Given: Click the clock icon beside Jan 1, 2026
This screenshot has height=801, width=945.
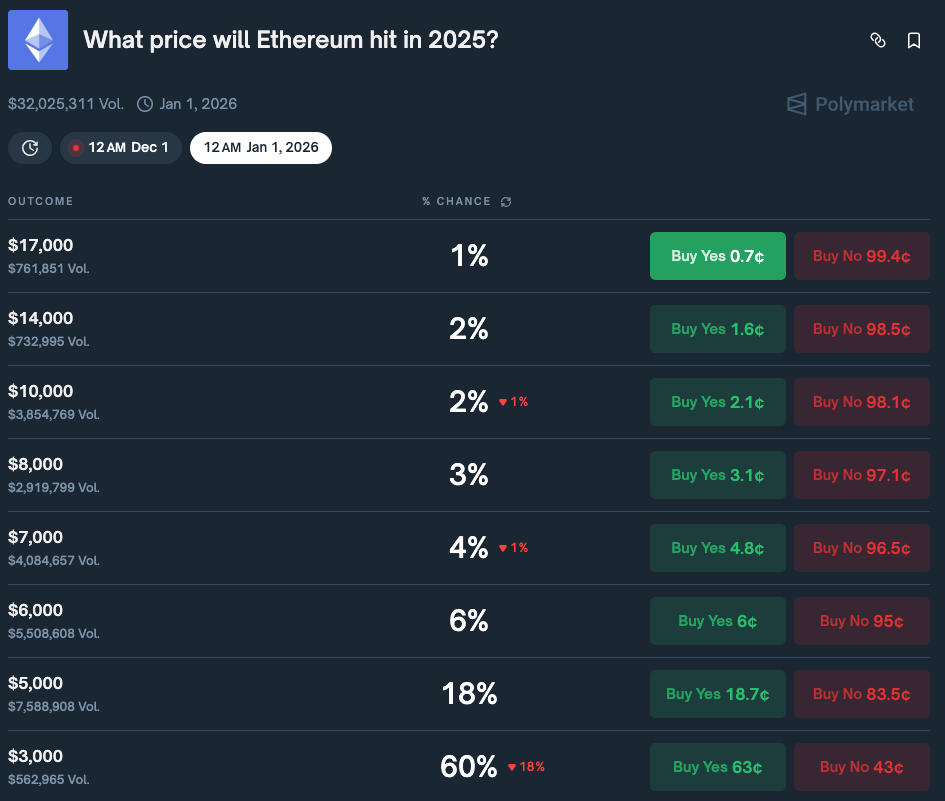Looking at the screenshot, I should 143,104.
